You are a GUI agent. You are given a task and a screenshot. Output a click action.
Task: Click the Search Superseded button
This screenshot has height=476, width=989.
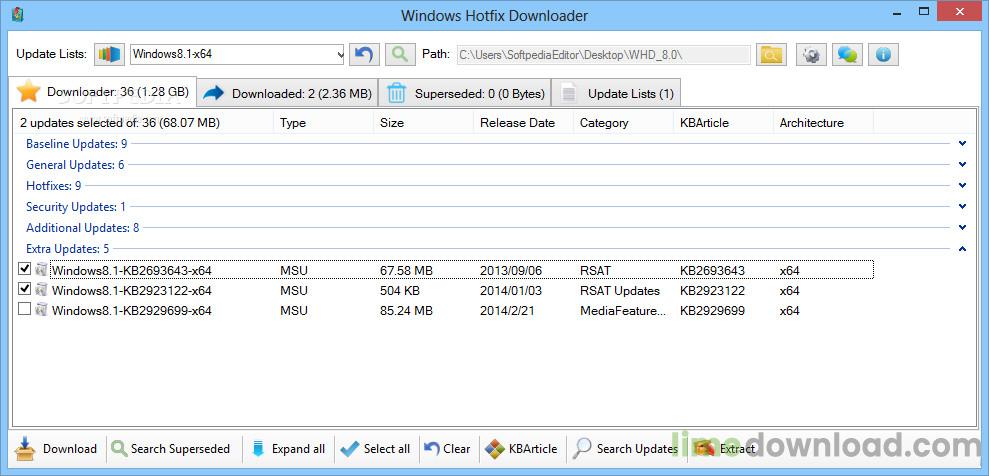170,449
